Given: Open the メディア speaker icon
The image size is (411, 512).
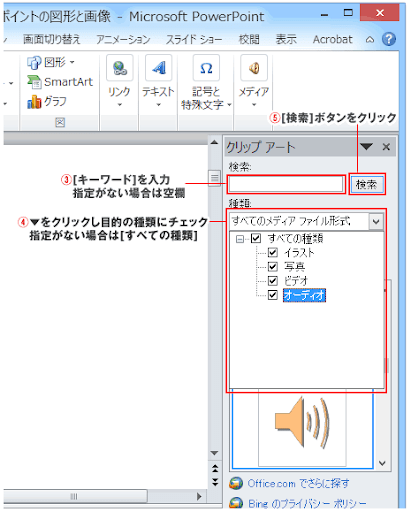Looking at the screenshot, I should point(254,68).
